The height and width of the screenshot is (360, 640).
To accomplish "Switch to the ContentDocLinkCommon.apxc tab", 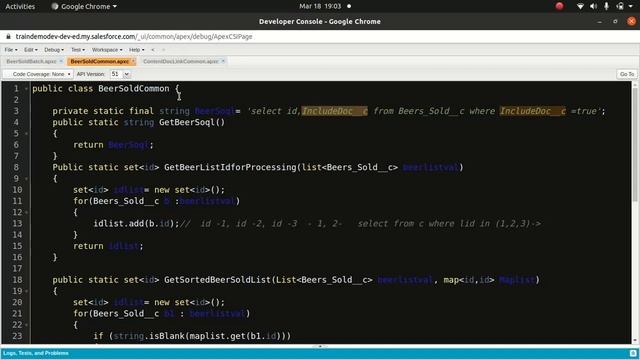I will pos(181,61).
